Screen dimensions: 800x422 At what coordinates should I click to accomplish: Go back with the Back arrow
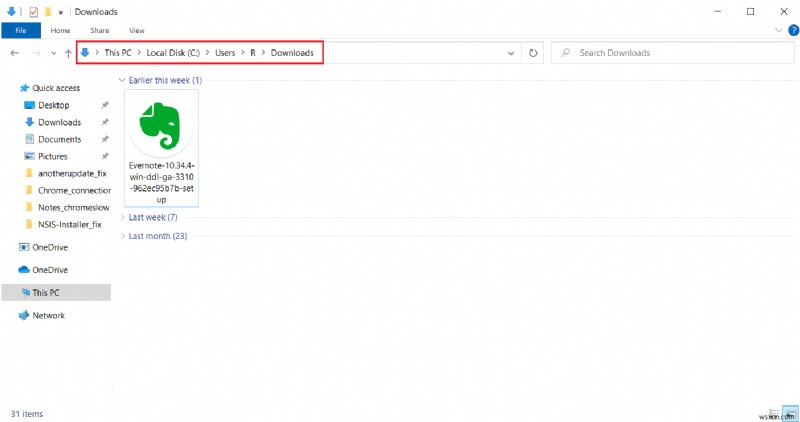pos(15,53)
